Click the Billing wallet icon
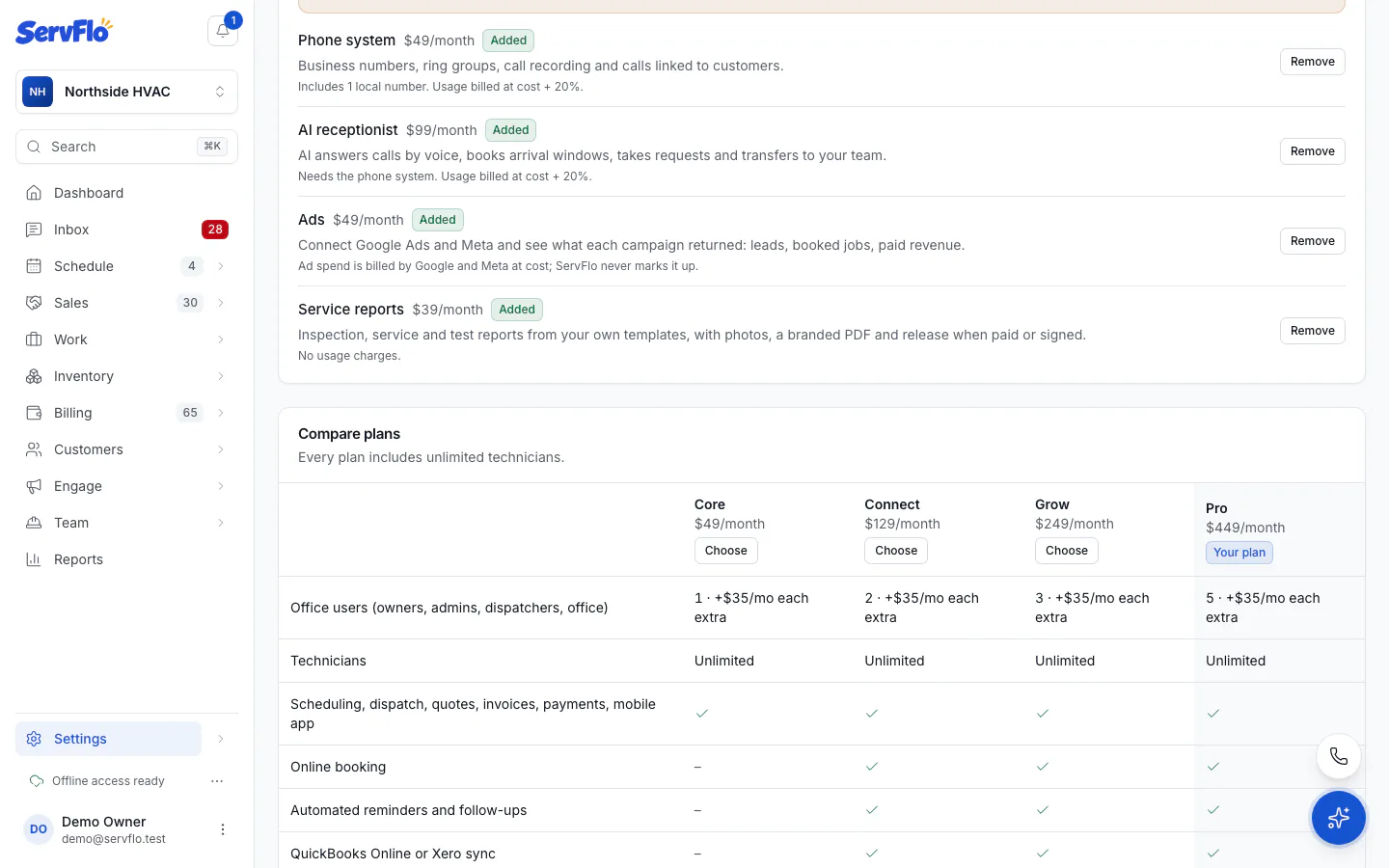The image size is (1389, 868). tap(34, 413)
